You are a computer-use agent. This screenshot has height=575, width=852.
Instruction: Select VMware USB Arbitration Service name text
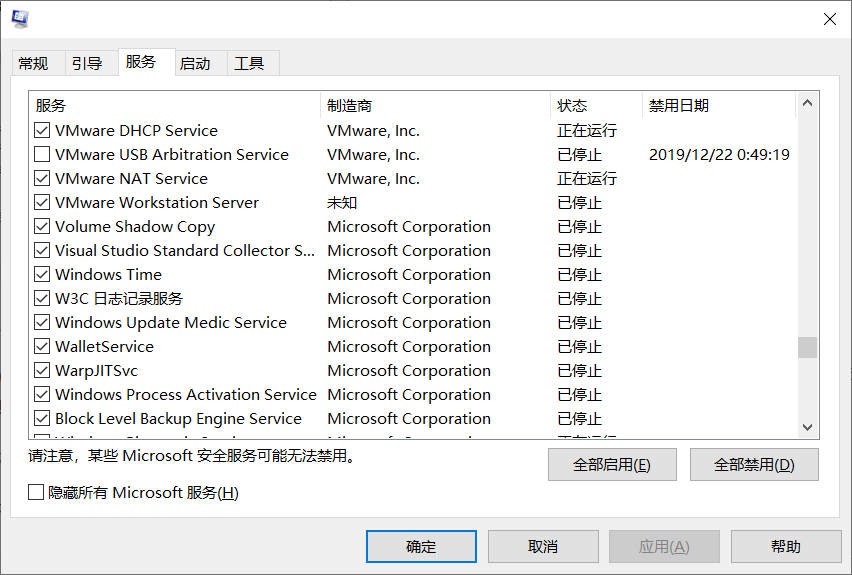point(172,154)
